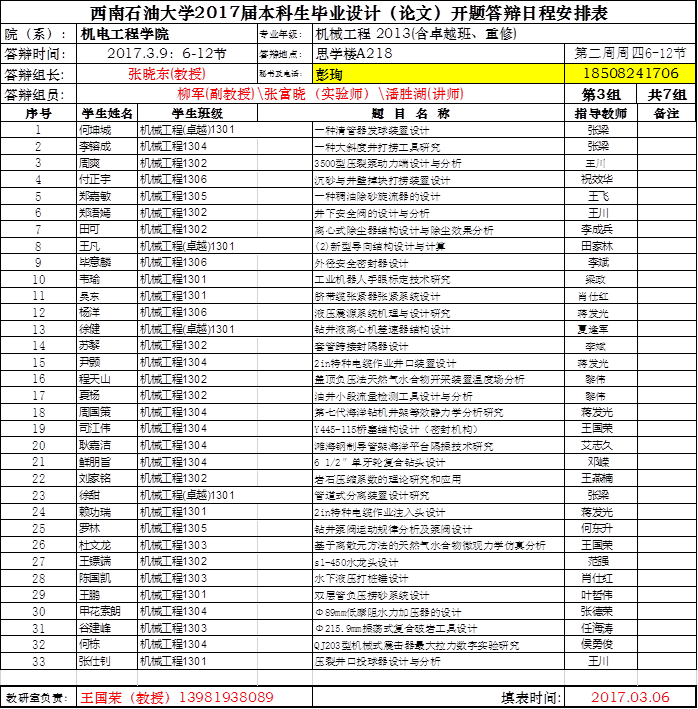Click student name 何华城 in row 1

click(95, 130)
